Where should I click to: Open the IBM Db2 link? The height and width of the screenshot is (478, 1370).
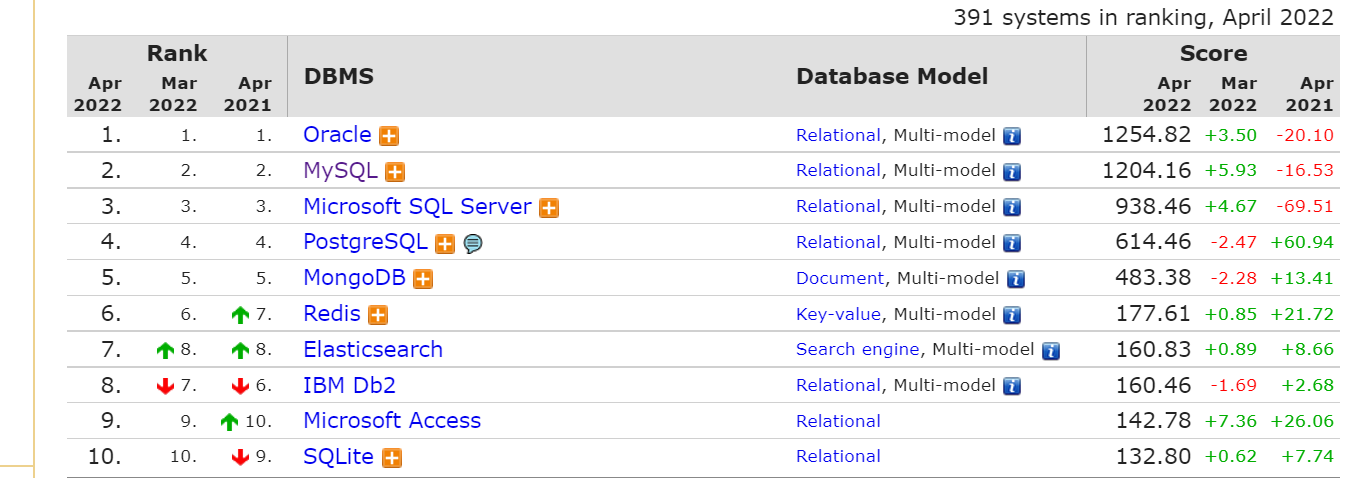pos(350,385)
